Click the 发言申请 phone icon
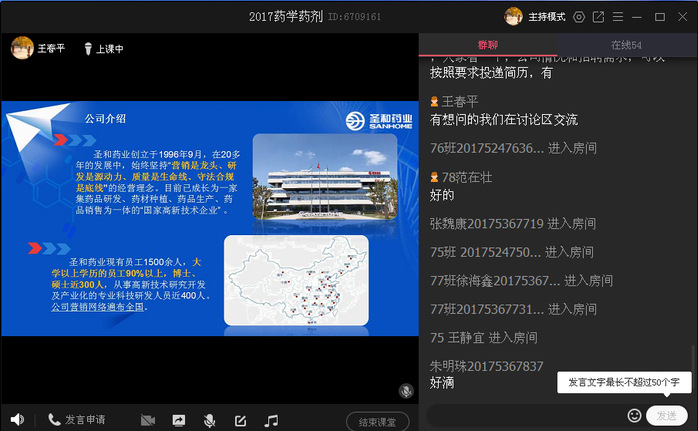The width and height of the screenshot is (698, 431). tap(54, 420)
